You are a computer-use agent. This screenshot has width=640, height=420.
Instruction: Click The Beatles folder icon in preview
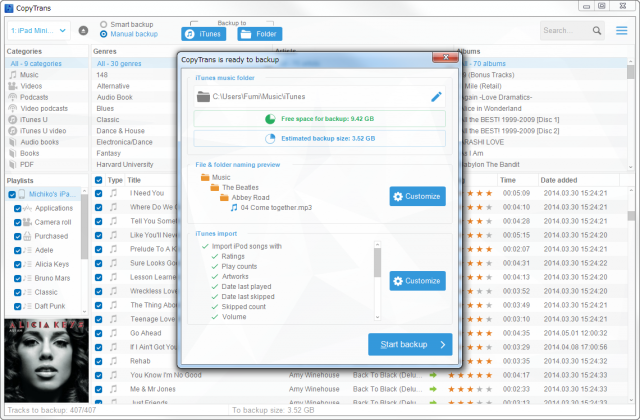(x=215, y=187)
